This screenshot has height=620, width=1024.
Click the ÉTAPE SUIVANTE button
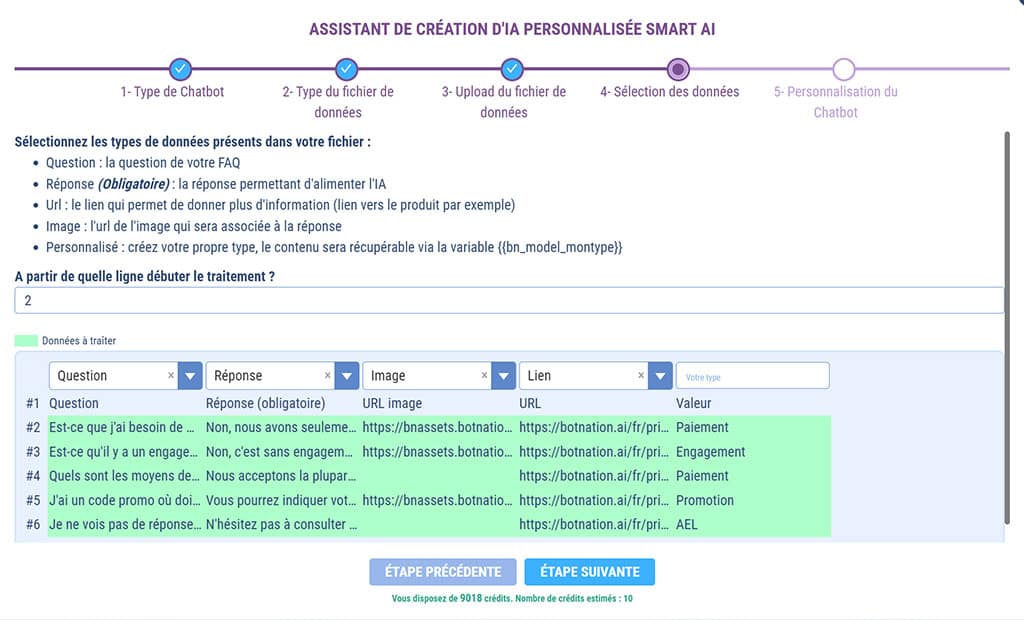click(x=589, y=572)
